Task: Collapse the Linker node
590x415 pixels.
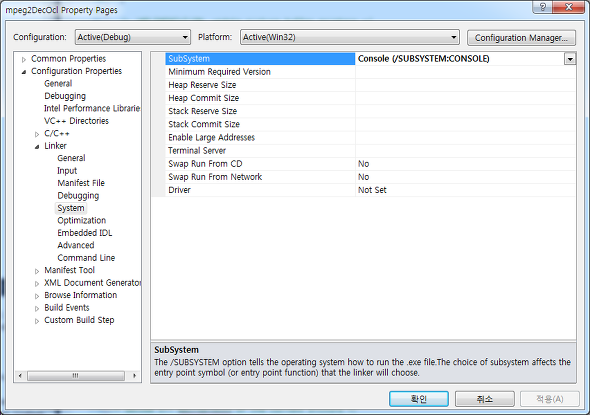Action: [x=37, y=146]
